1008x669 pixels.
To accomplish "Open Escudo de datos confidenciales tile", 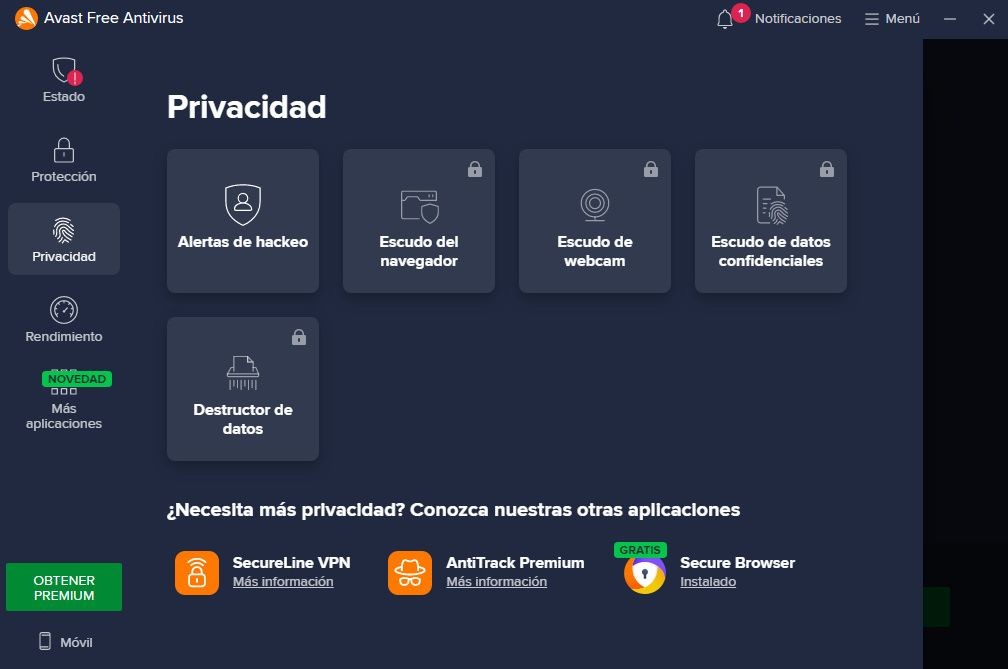I will [x=771, y=221].
